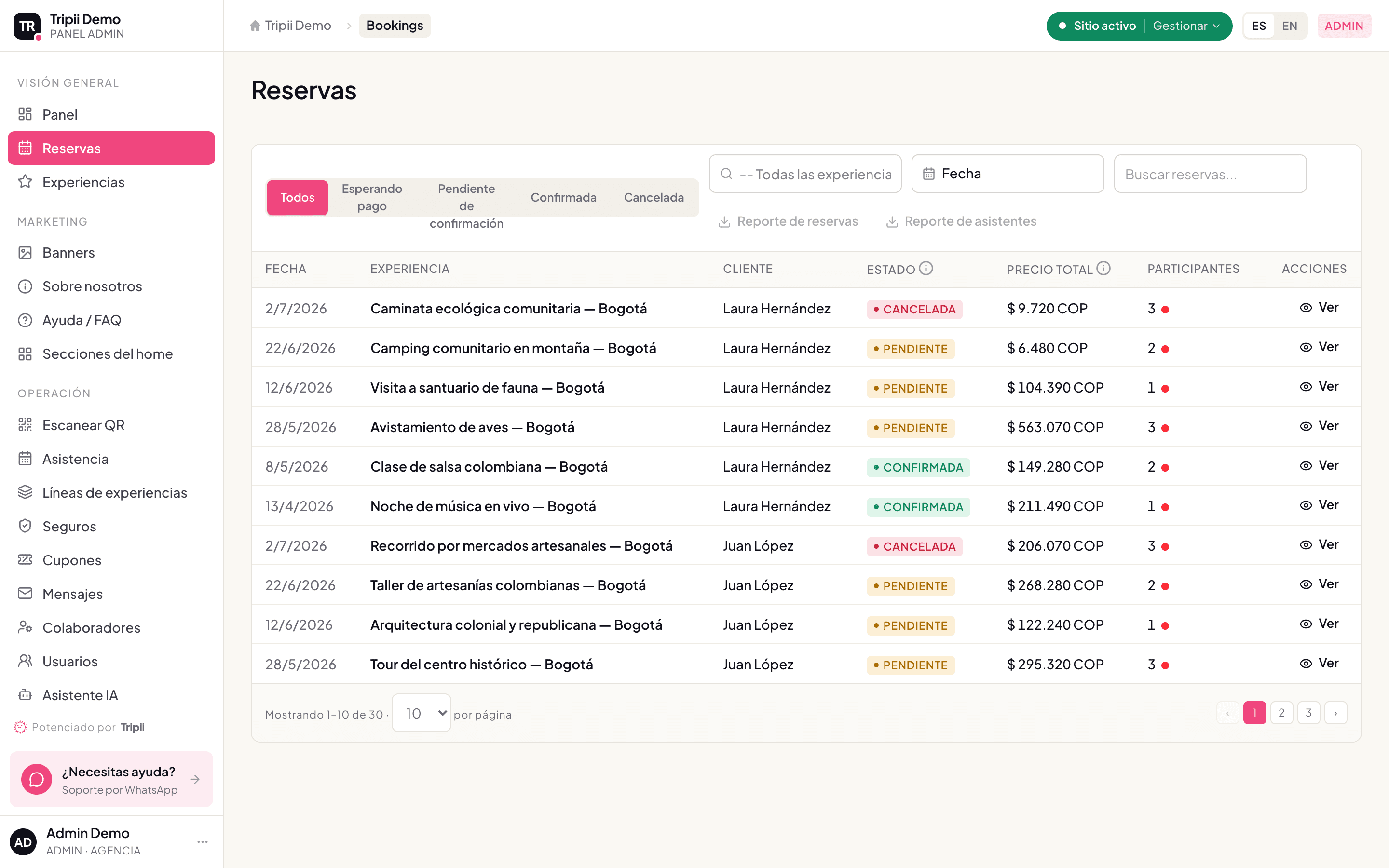Click the Colaboradores user-gear icon
The width and height of the screenshot is (1389, 868).
click(x=25, y=627)
